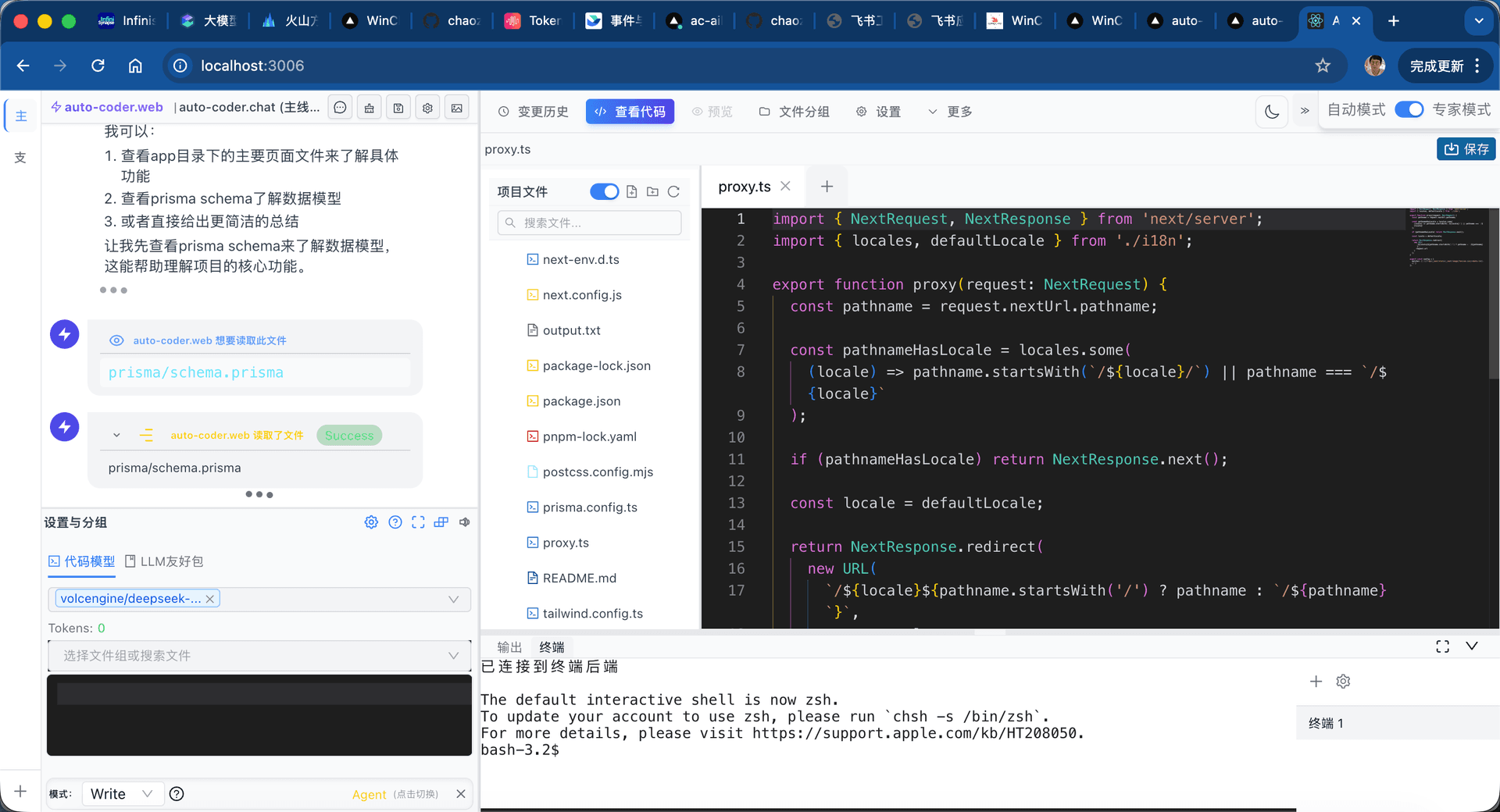
Task: Refresh the 项目文件 file list
Action: (x=673, y=191)
